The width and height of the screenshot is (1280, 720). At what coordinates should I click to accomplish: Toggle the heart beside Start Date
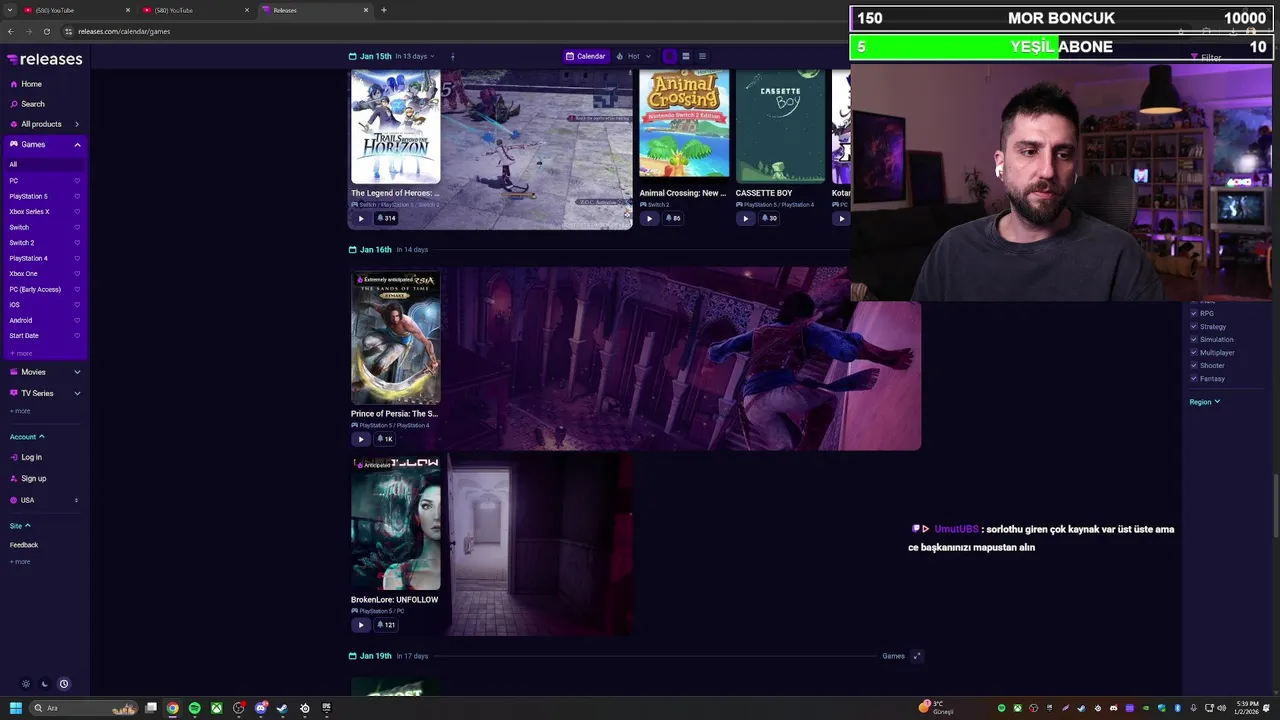77,336
